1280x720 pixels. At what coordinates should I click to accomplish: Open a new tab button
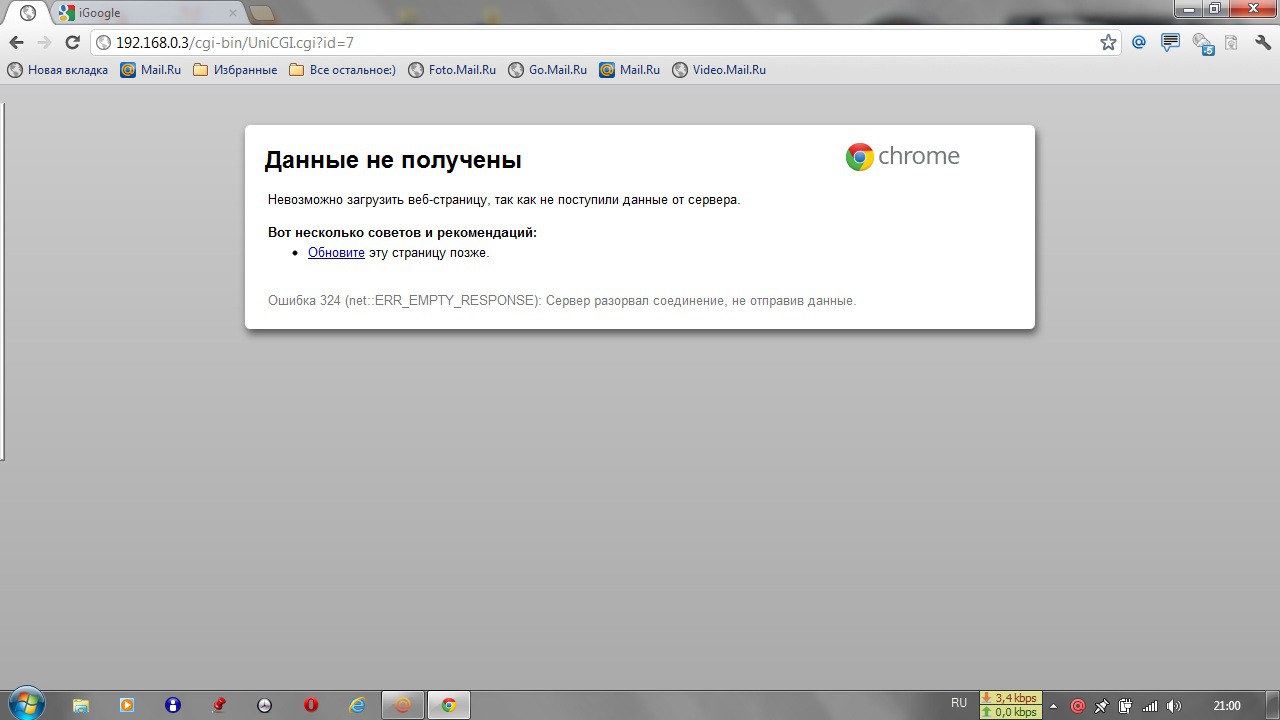[262, 13]
